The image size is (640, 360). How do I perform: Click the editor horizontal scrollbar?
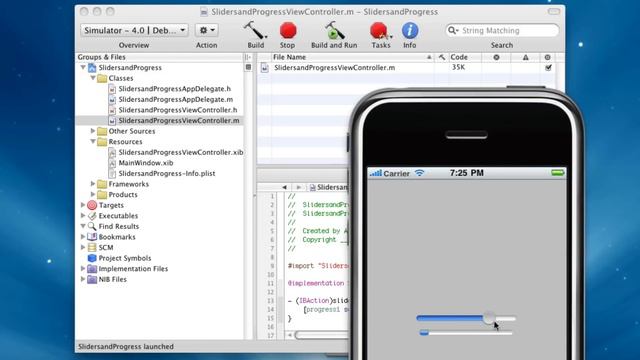pos(320,335)
